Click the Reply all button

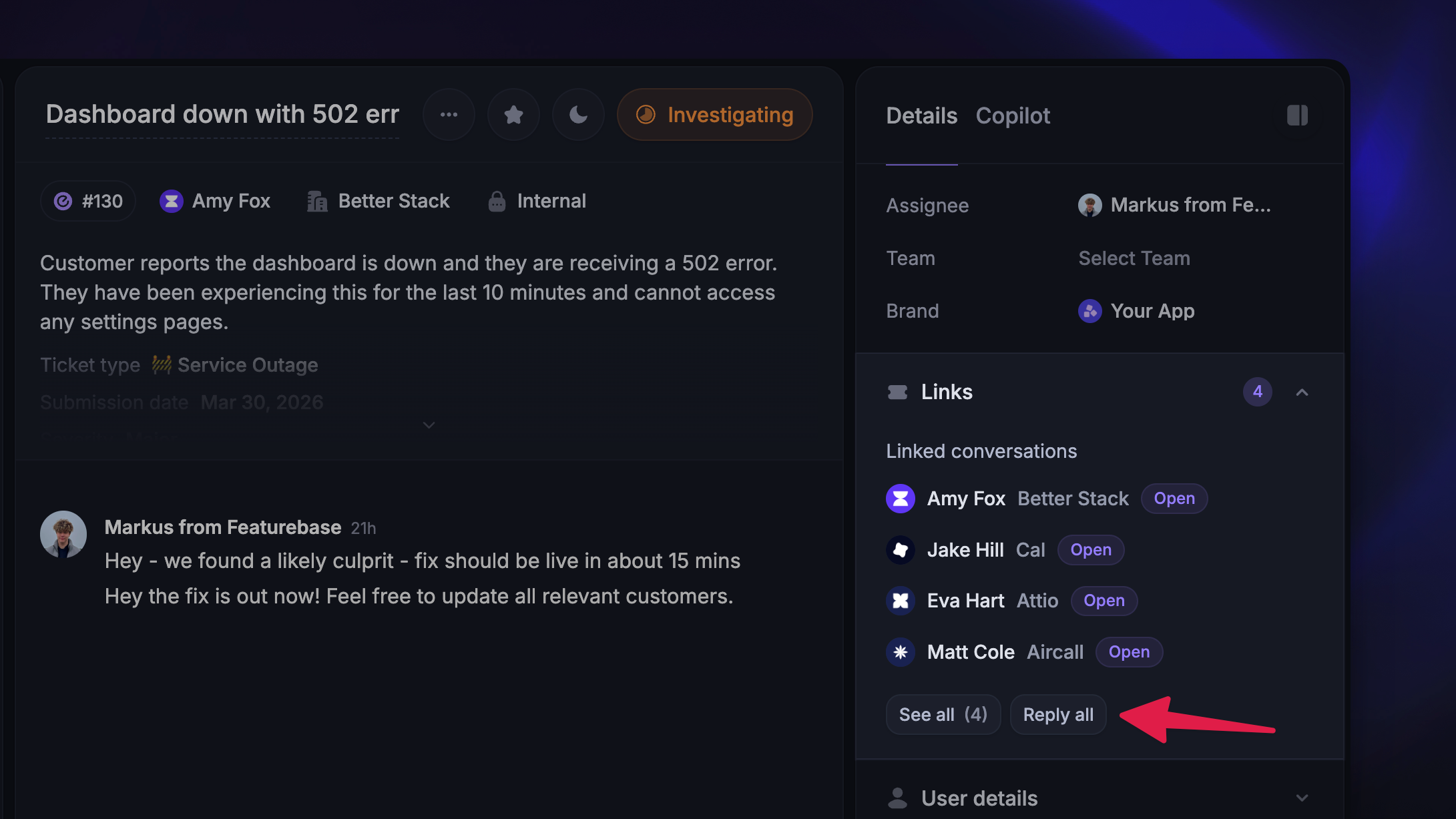point(1058,714)
